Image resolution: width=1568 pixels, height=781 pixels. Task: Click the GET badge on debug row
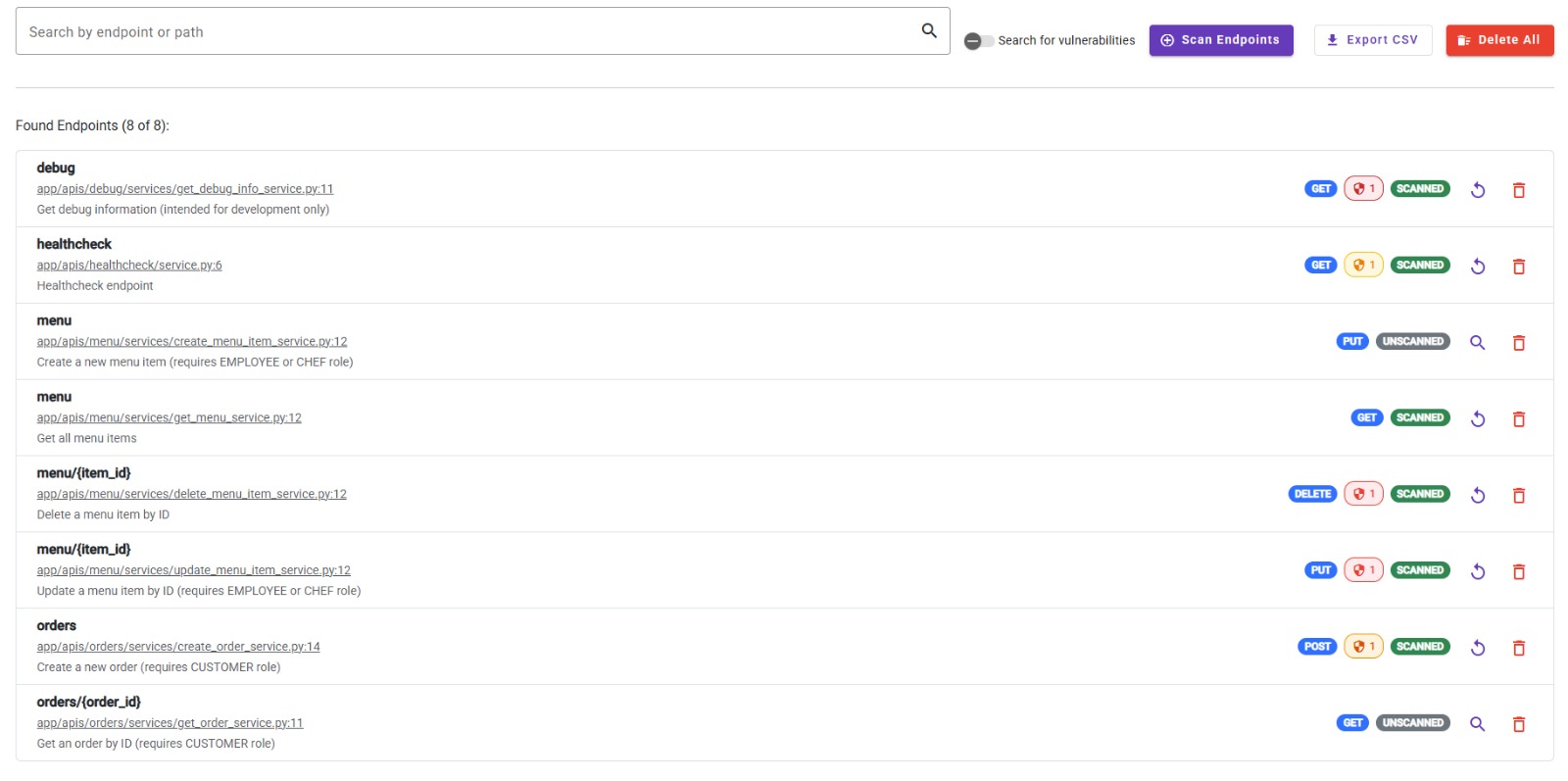pyautogui.click(x=1321, y=189)
